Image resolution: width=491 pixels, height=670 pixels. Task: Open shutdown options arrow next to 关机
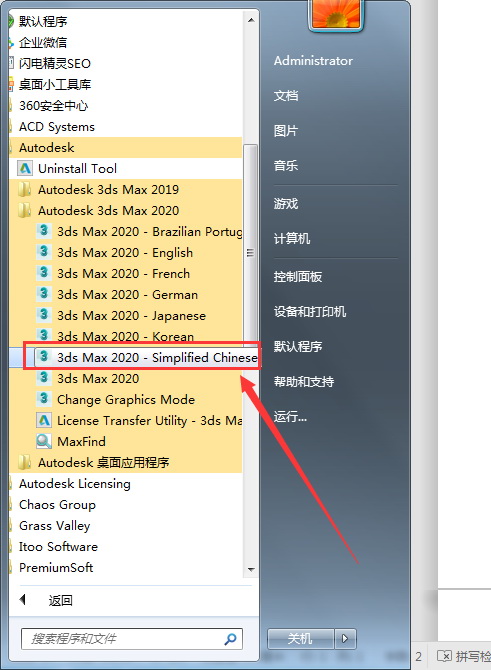[345, 639]
